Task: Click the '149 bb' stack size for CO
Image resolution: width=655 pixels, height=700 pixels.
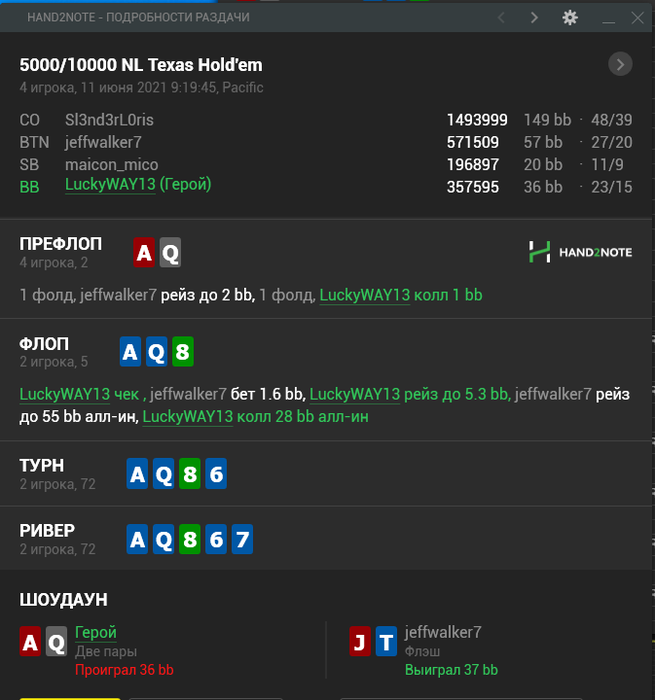Action: 547,120
